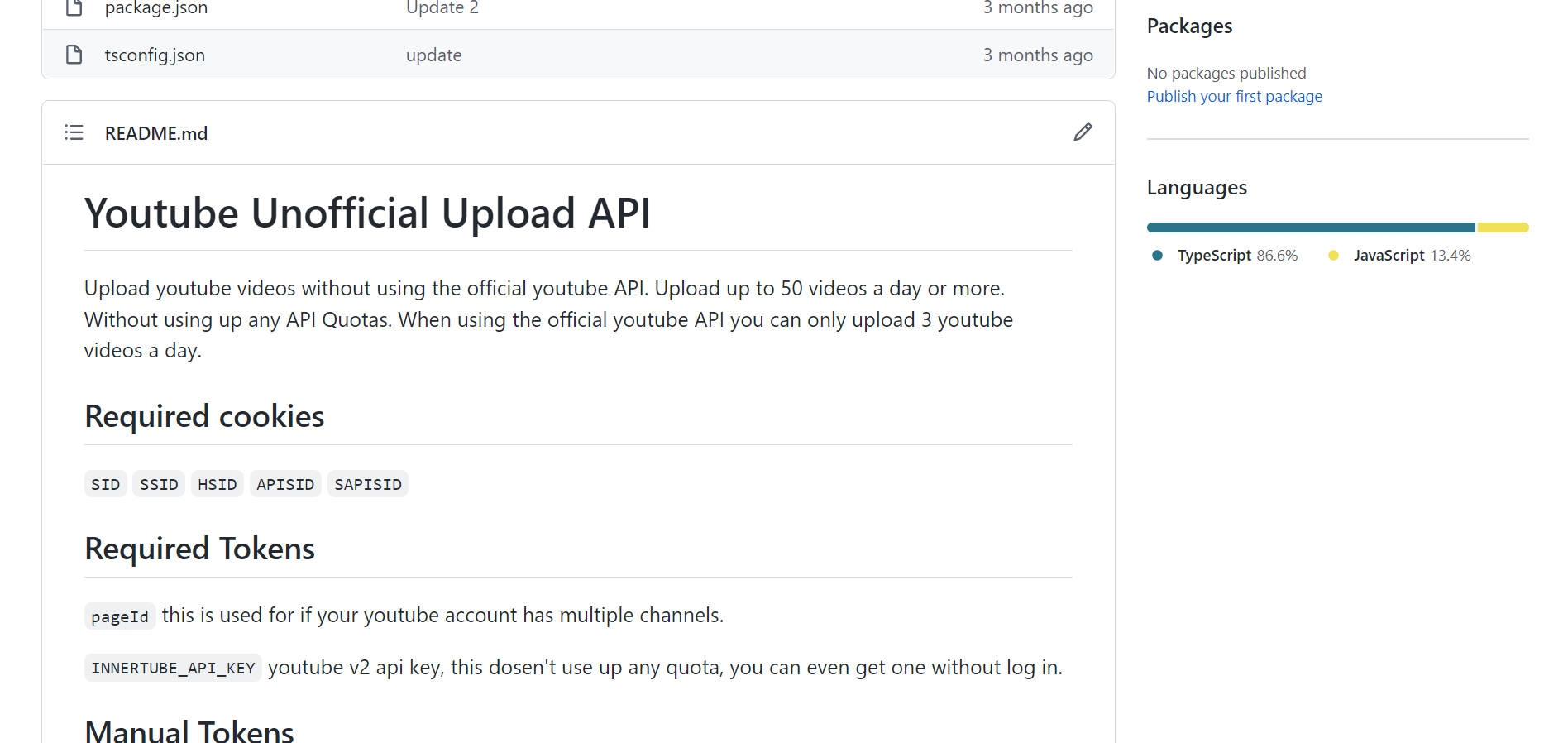Click the HSID cookie code tag
The width and height of the screenshot is (1568, 743).
pos(218,484)
